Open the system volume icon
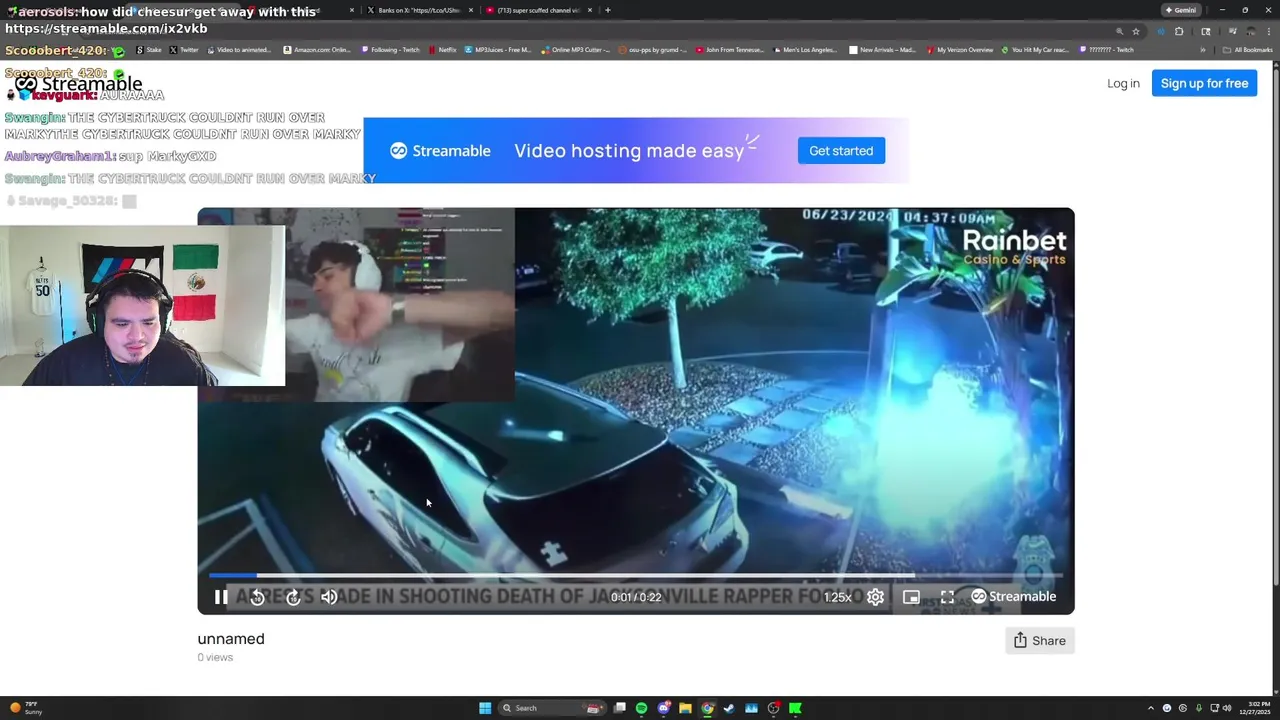 [1228, 708]
